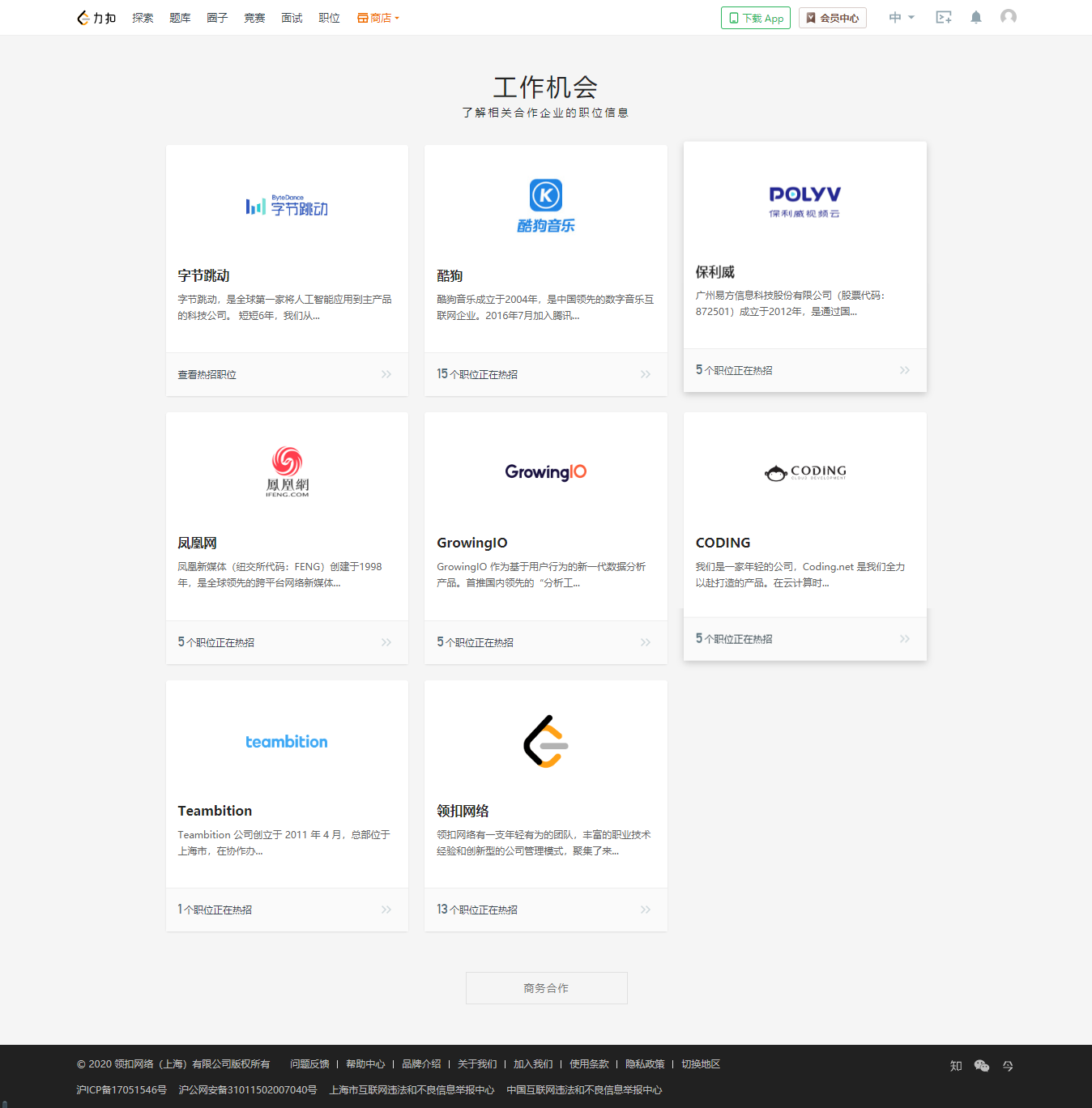1092x1108 pixels.
Task: Click the WeChat footer icon
Action: click(982, 1066)
